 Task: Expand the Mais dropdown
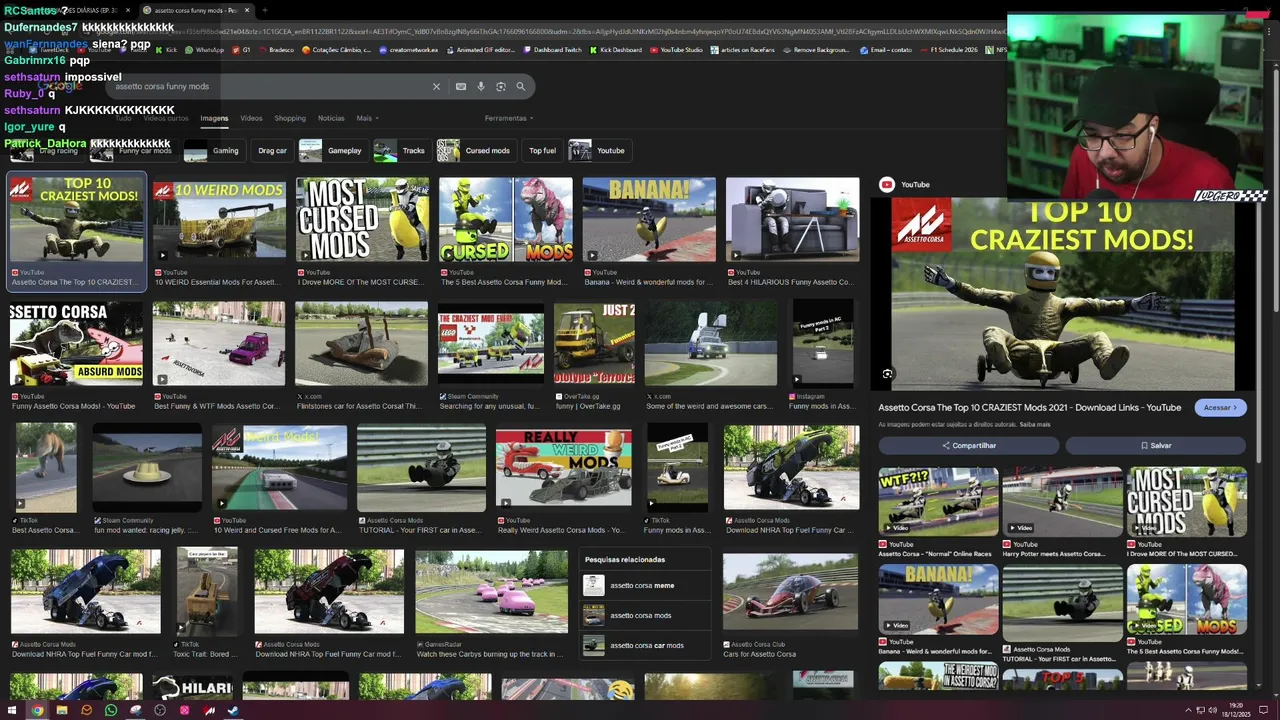click(367, 118)
